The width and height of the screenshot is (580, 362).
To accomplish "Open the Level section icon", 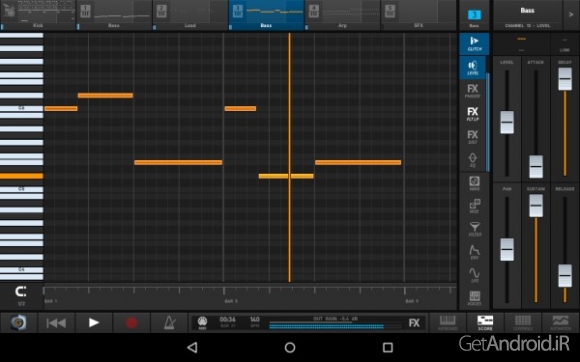I will point(473,67).
